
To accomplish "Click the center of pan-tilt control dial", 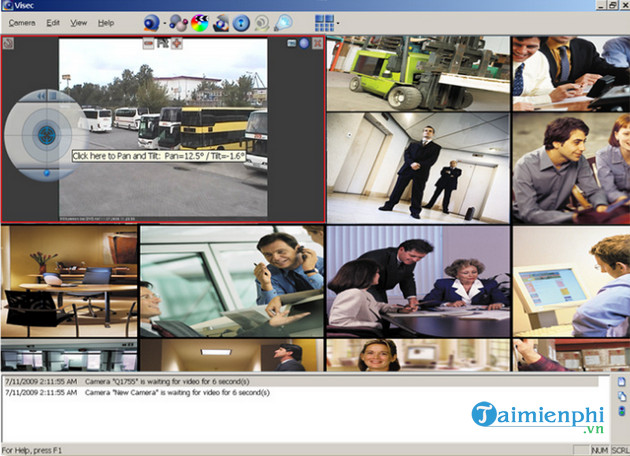I will click(x=45, y=131).
